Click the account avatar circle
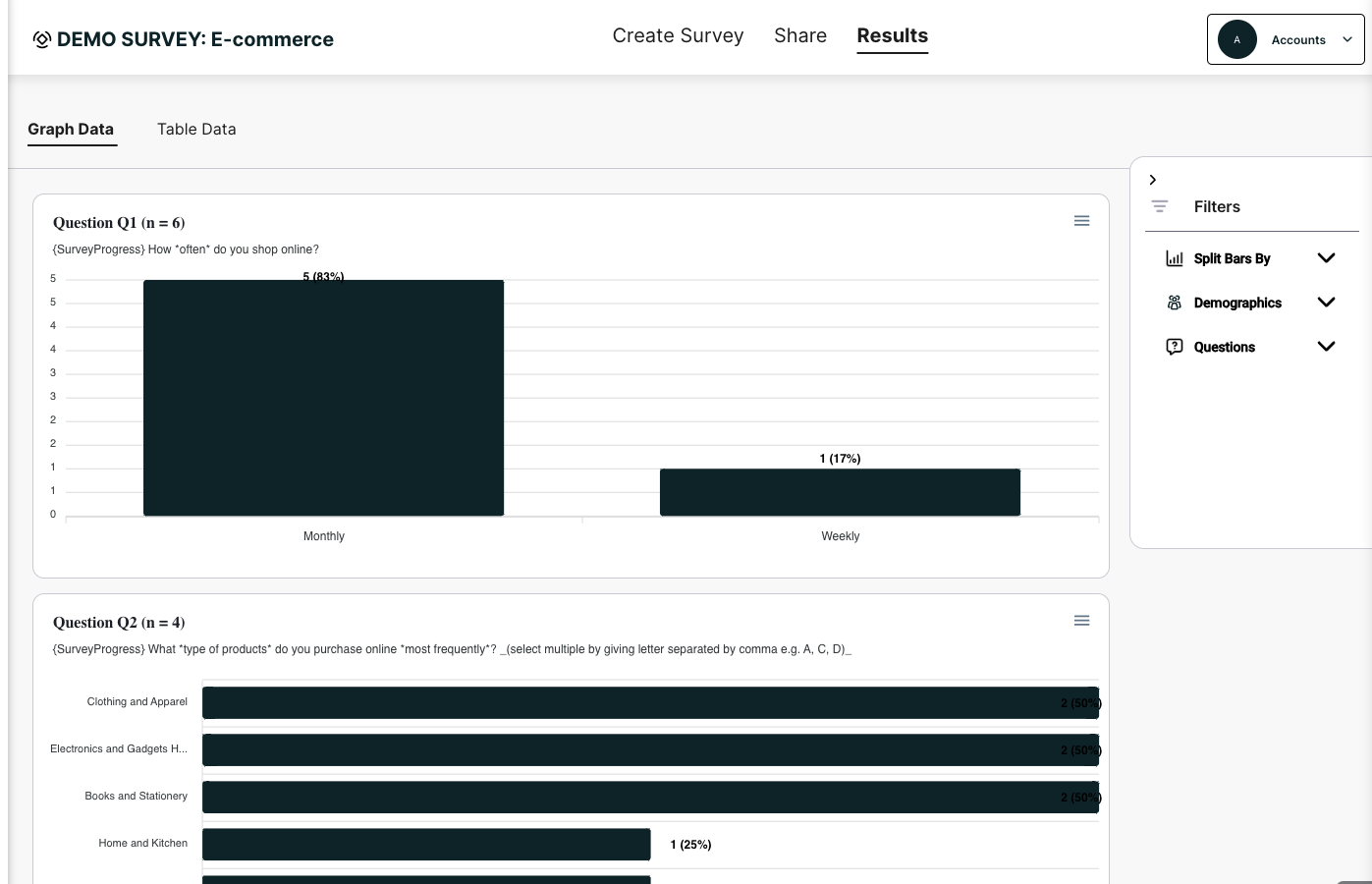 click(1236, 40)
